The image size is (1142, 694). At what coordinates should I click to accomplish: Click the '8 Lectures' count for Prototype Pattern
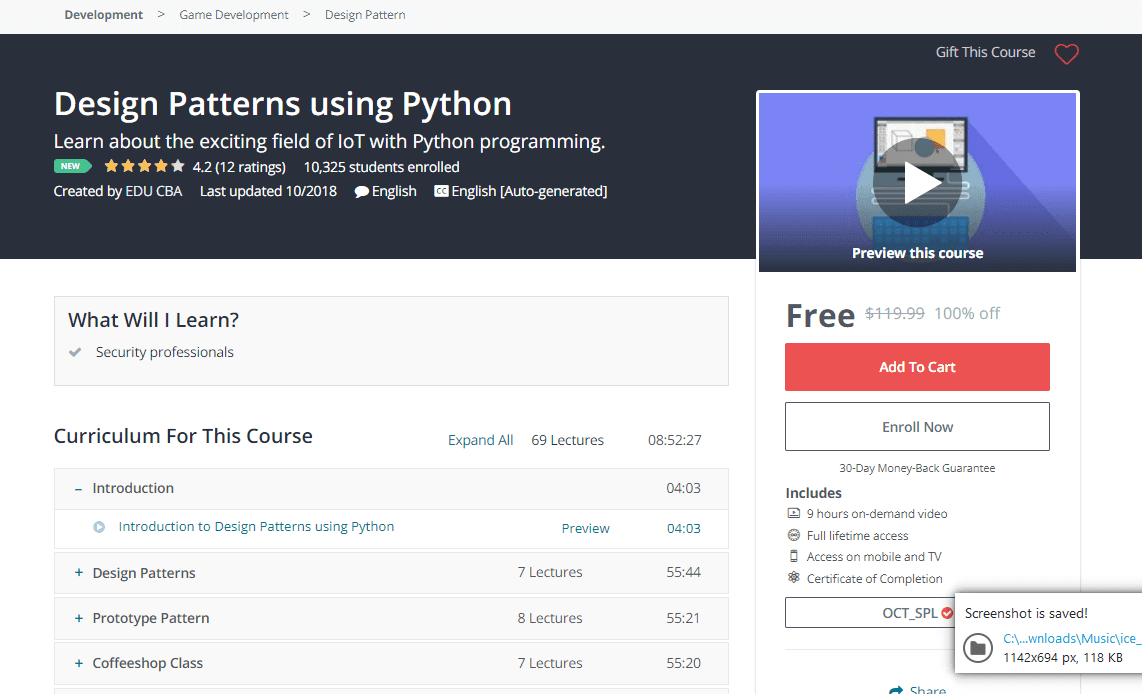coord(550,618)
